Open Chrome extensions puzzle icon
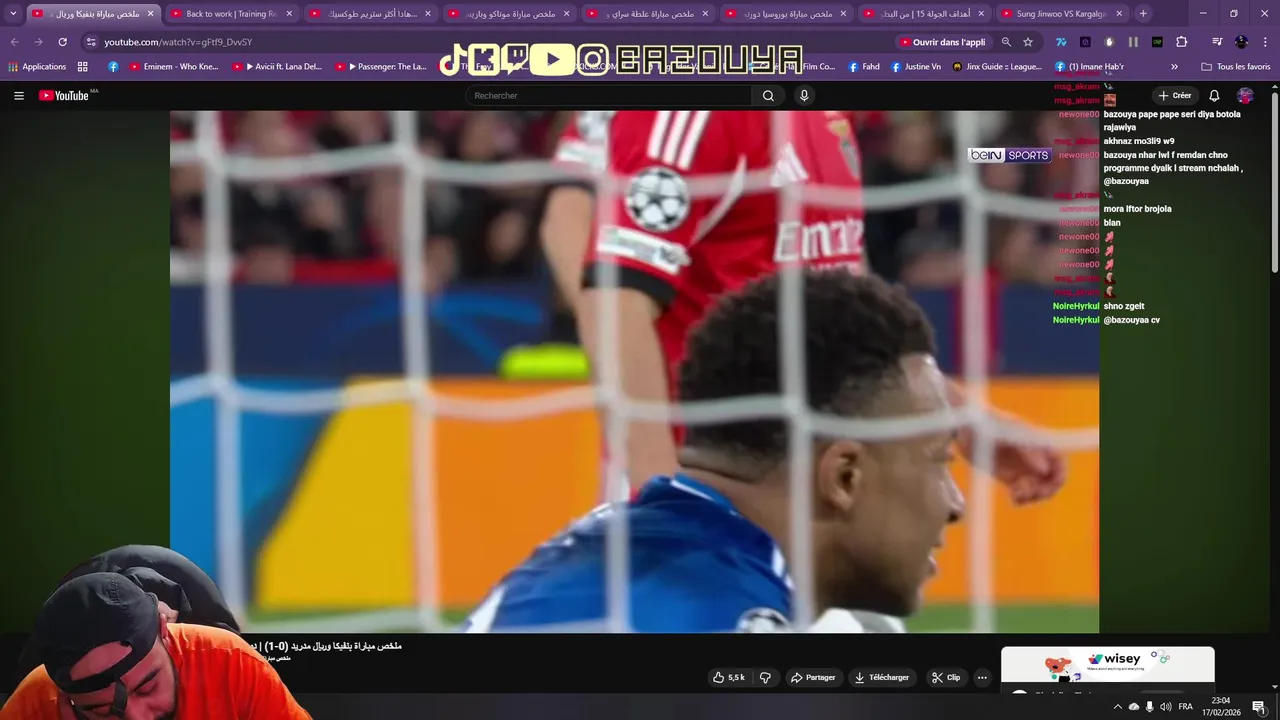This screenshot has width=1280, height=720. 1181,42
